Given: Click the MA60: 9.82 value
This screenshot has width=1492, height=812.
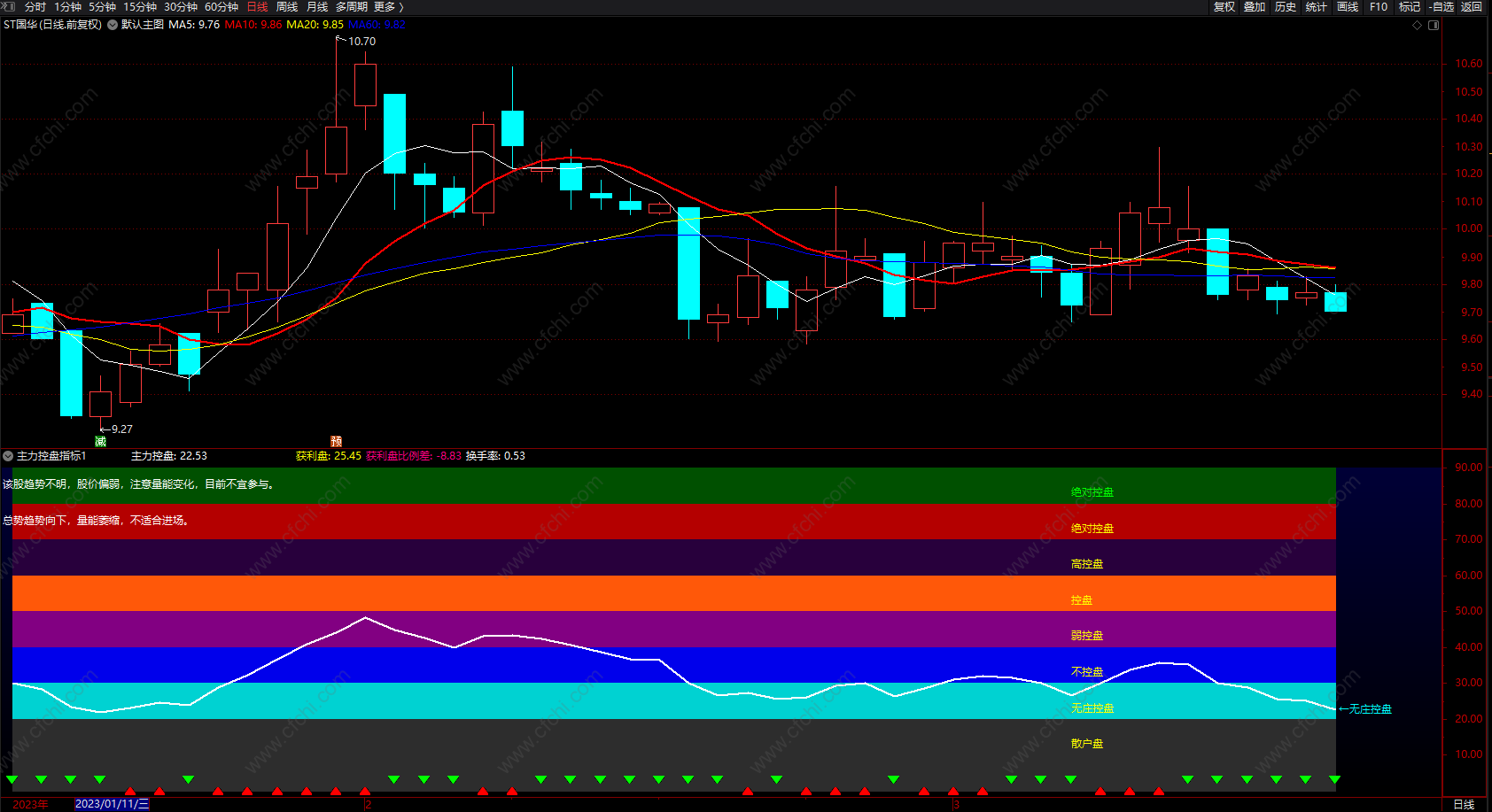Looking at the screenshot, I should point(377,25).
